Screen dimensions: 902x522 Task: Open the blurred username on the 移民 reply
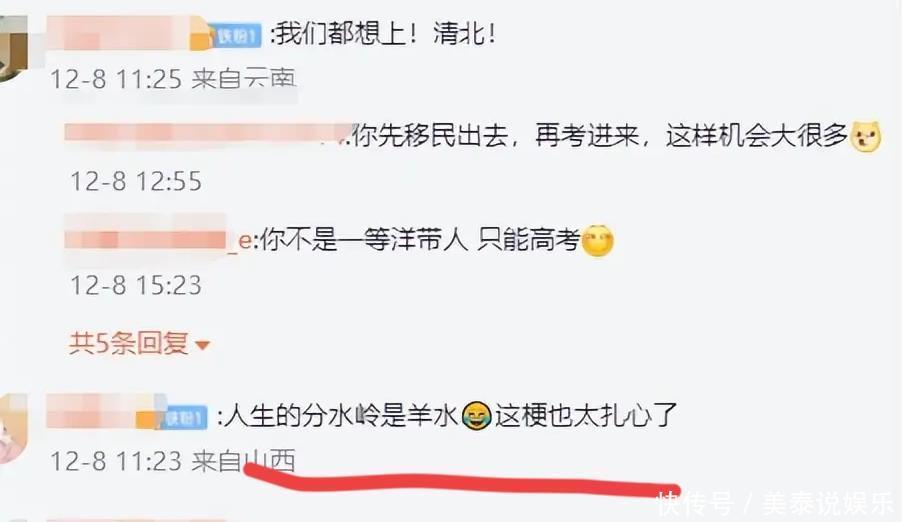click(x=208, y=134)
